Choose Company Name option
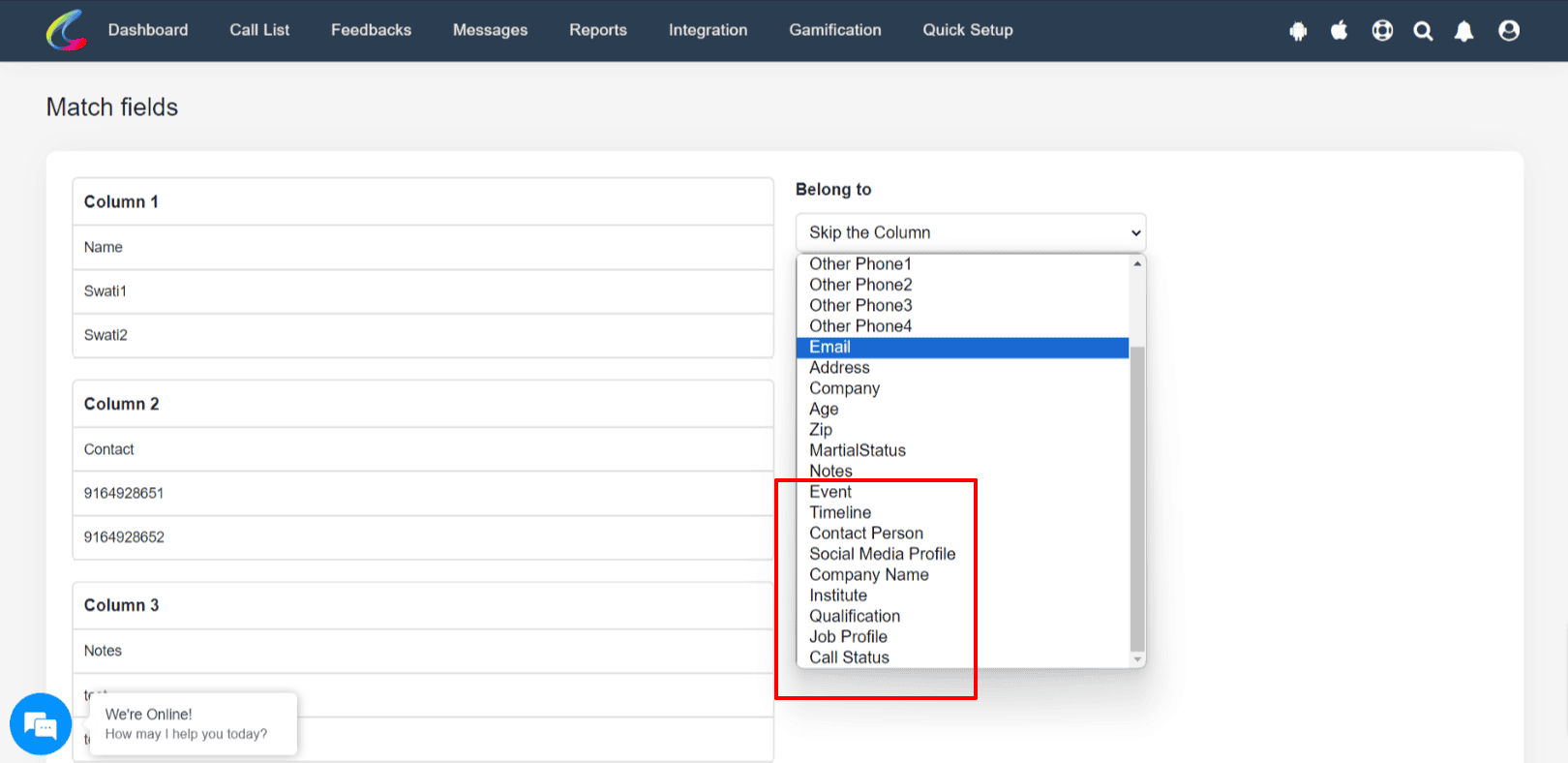Image resolution: width=1568 pixels, height=763 pixels. [963, 574]
